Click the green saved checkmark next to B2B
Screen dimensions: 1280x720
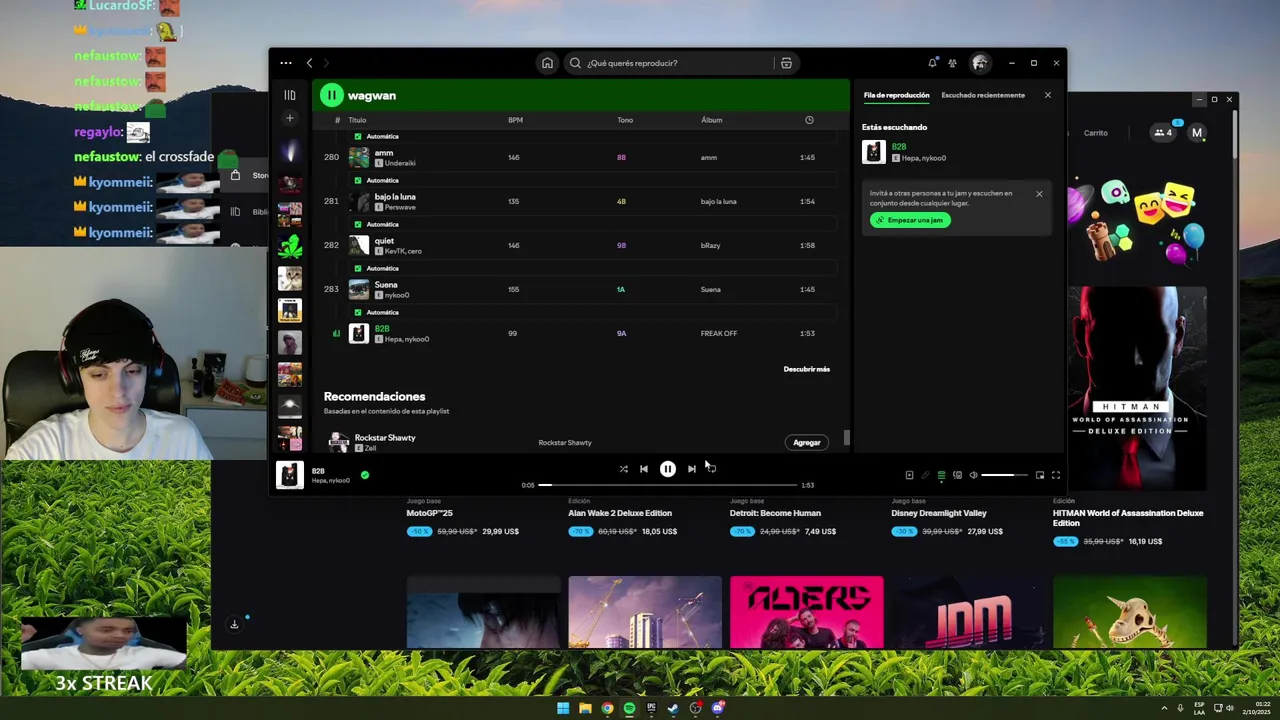pyautogui.click(x=364, y=475)
